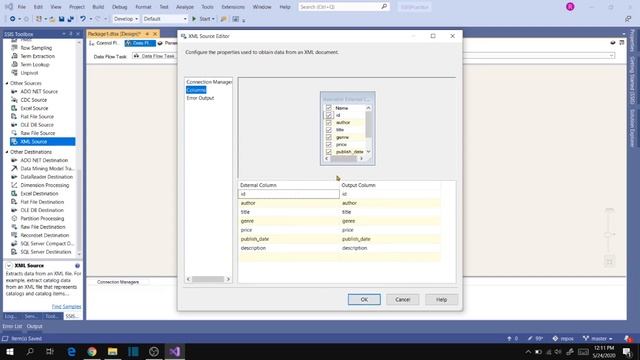Uncheck the price column checkbox
Image resolution: width=640 pixels, height=360 pixels.
click(x=329, y=144)
